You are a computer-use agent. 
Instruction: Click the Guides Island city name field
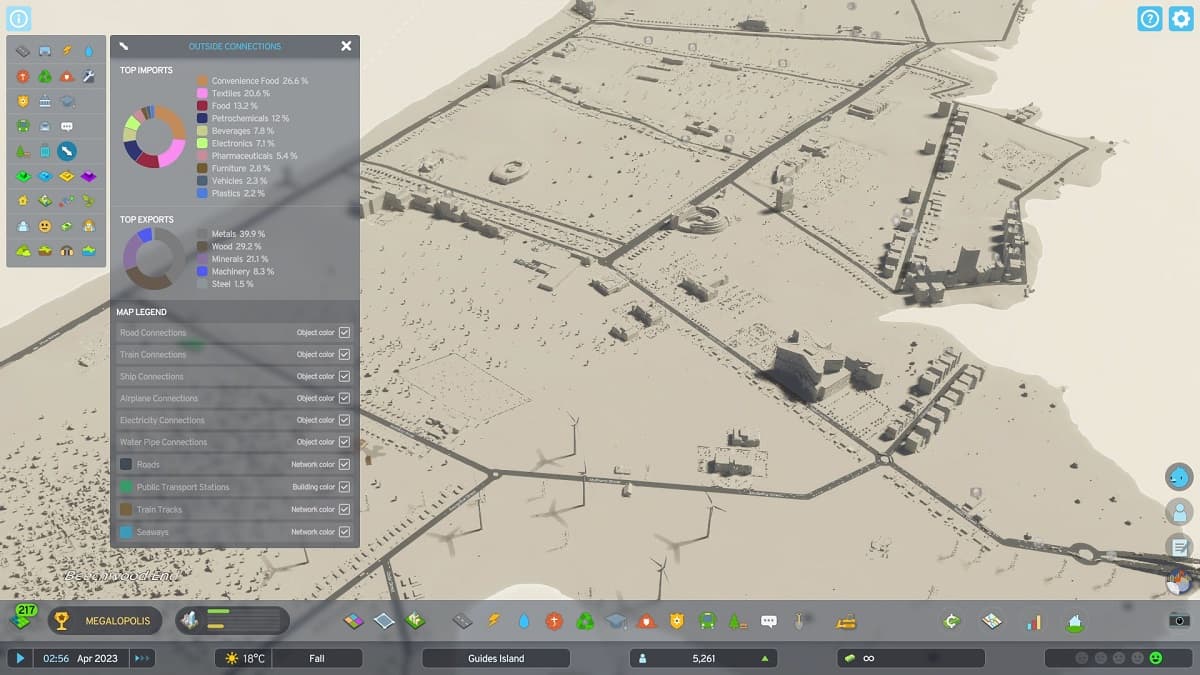[x=495, y=658]
